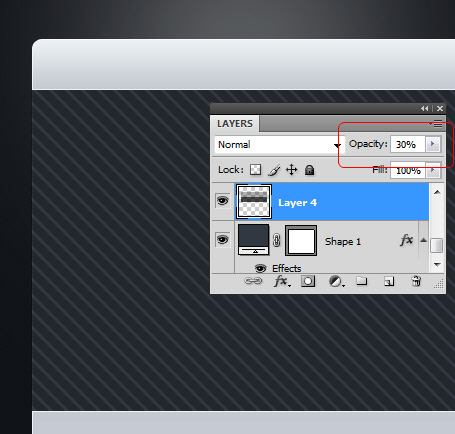Add a layer mask

308,281
